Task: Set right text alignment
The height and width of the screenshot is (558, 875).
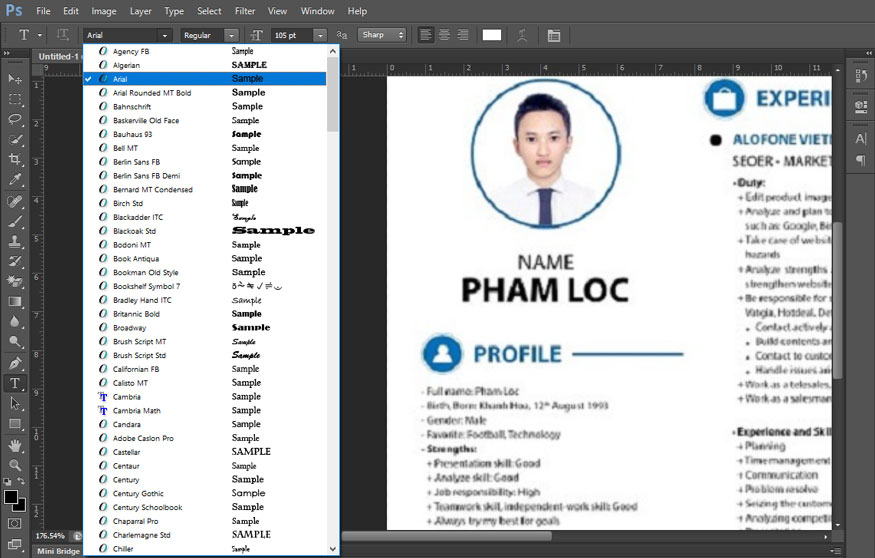Action: [x=463, y=35]
